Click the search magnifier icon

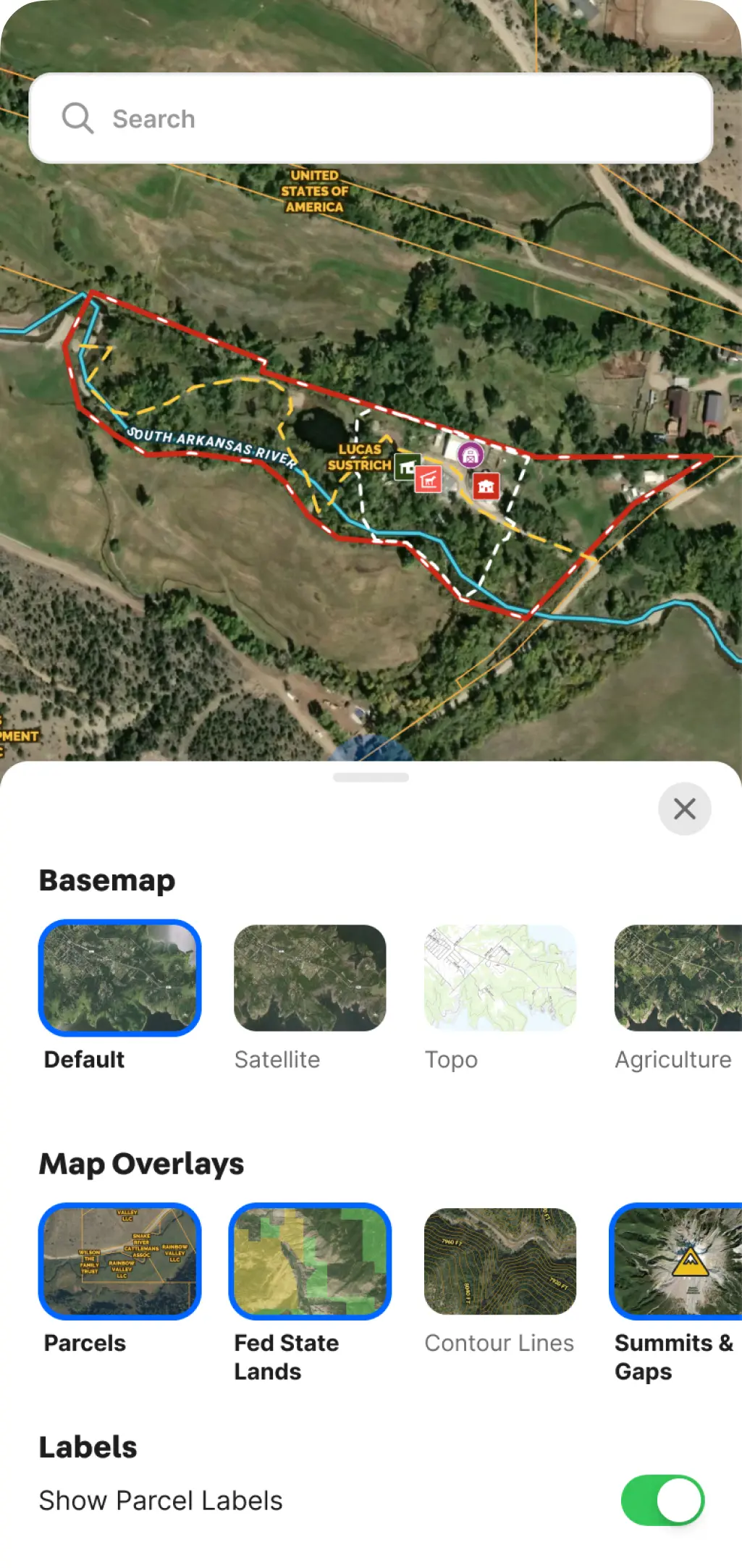pyautogui.click(x=77, y=118)
